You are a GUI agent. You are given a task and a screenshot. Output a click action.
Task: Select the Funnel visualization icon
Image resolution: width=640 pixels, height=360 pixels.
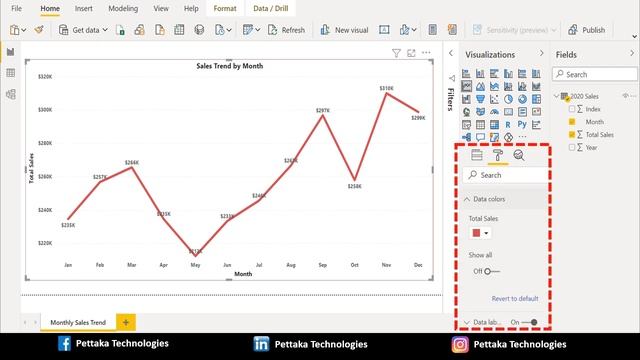tap(480, 99)
